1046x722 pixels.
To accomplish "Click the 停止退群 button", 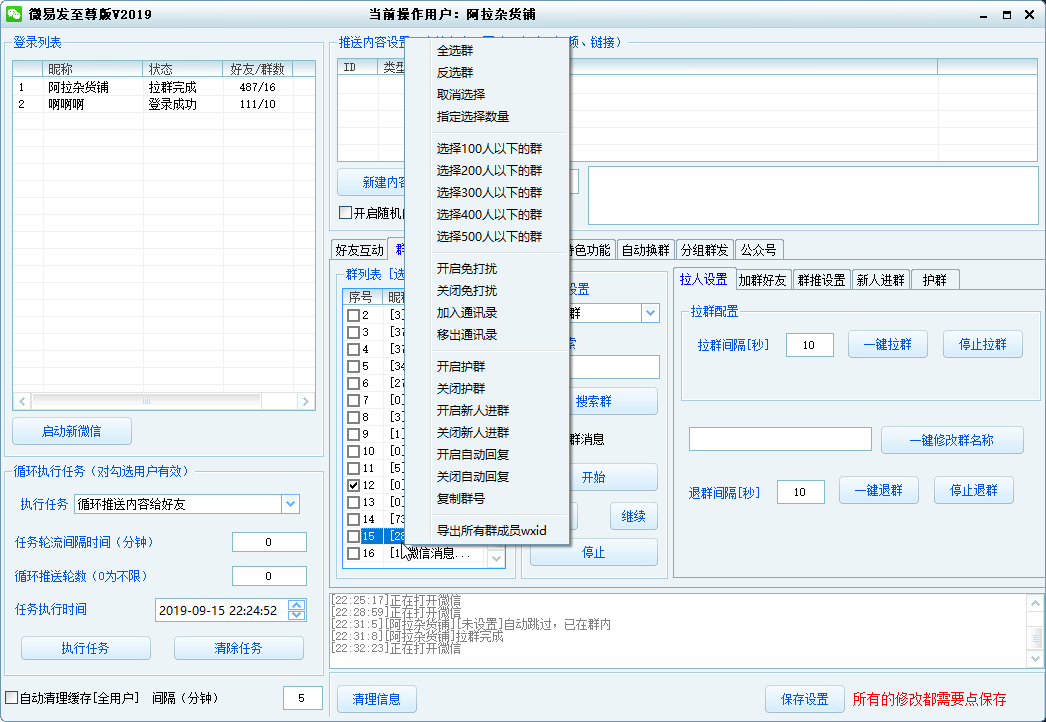I will click(x=974, y=490).
